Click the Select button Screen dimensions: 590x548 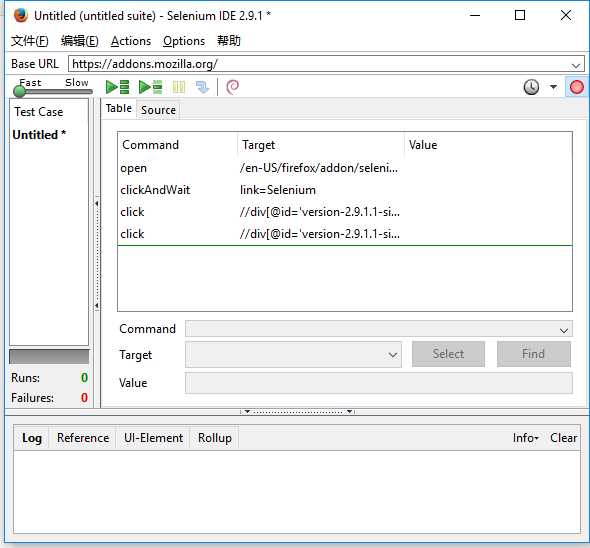[x=448, y=354]
